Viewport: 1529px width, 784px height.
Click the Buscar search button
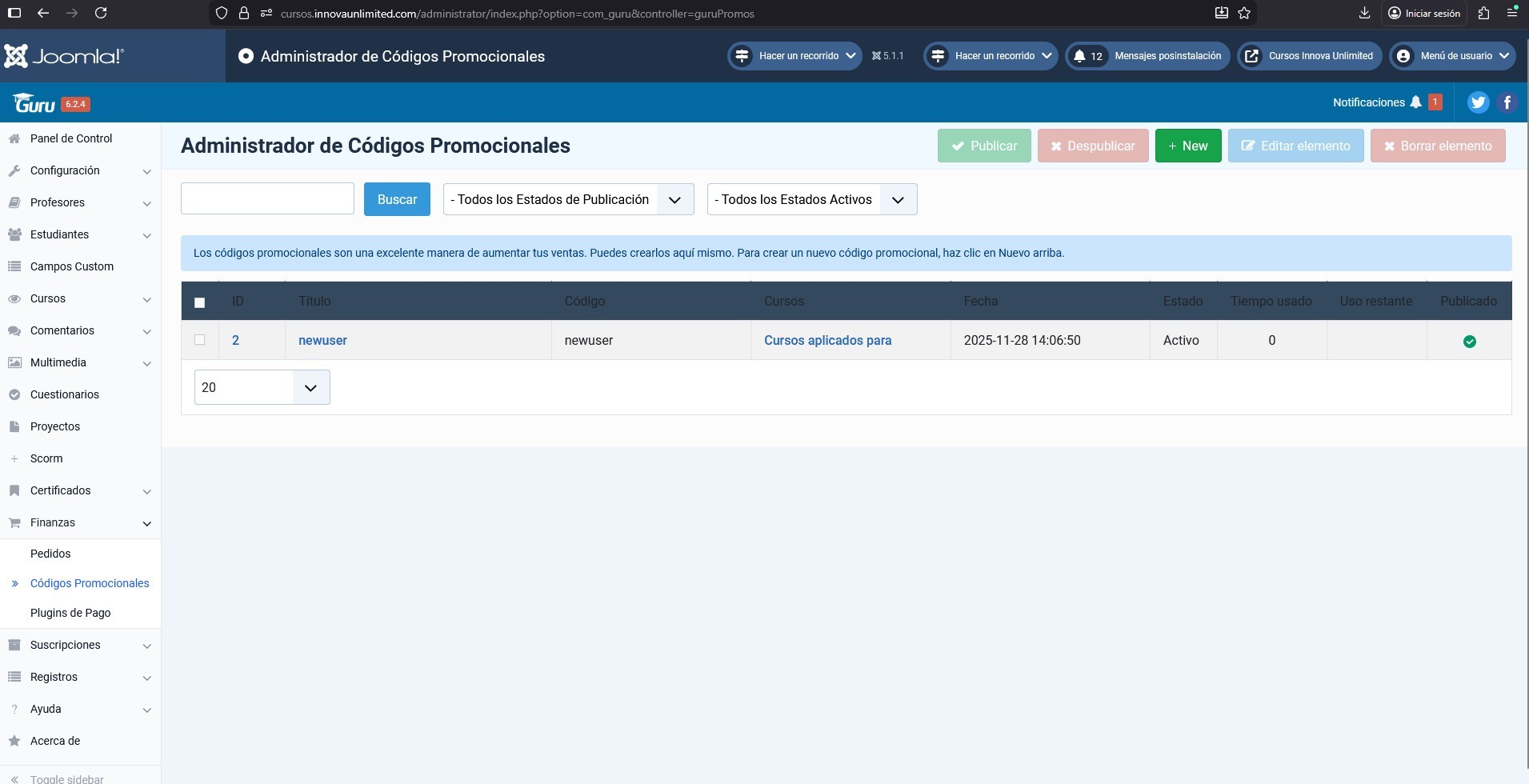[x=397, y=199]
